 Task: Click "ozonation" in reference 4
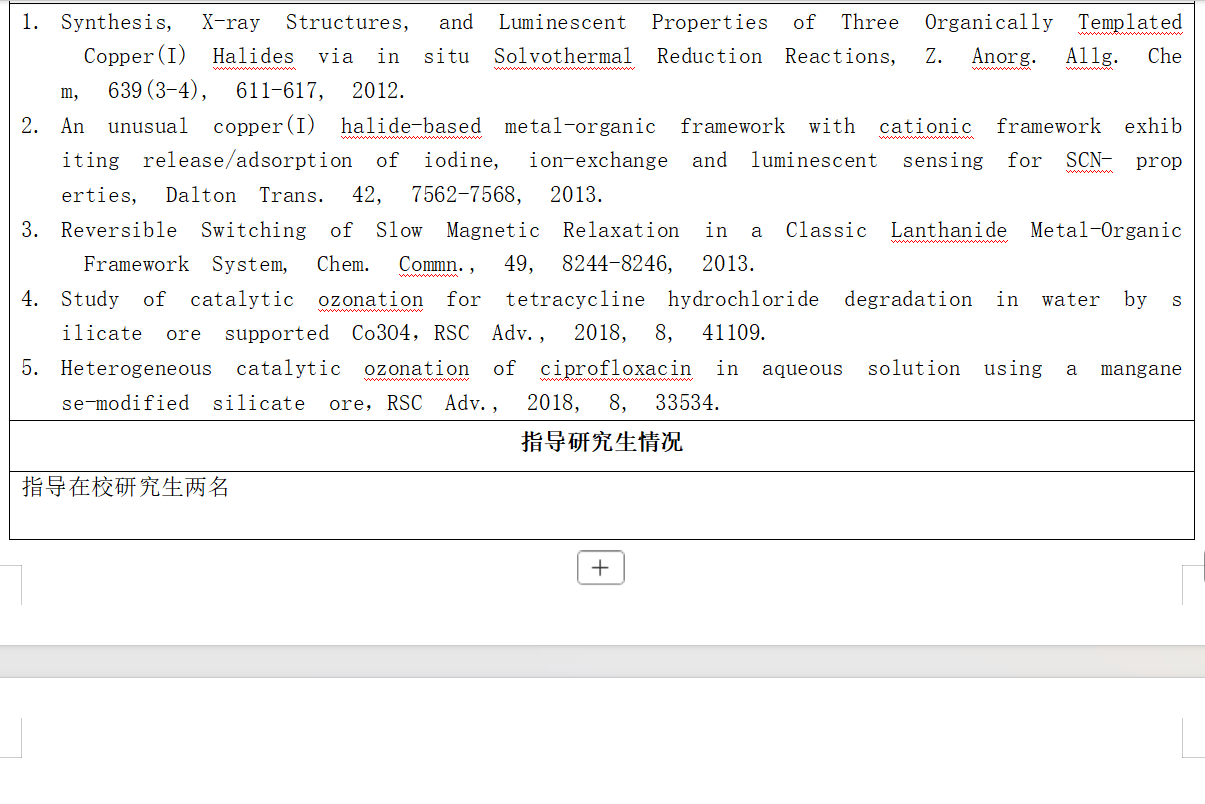pos(371,299)
